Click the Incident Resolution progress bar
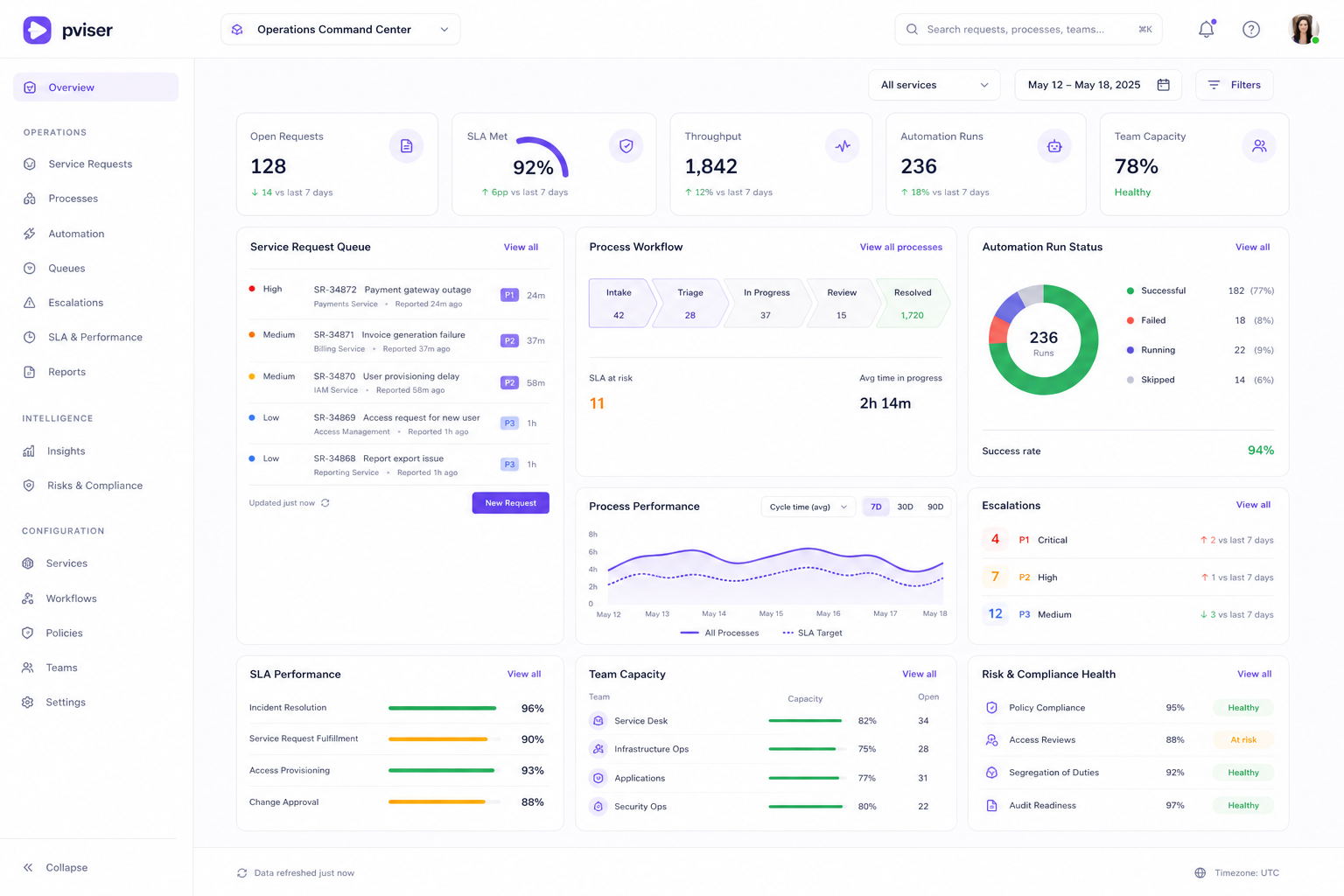The width and height of the screenshot is (1344, 896). [444, 708]
